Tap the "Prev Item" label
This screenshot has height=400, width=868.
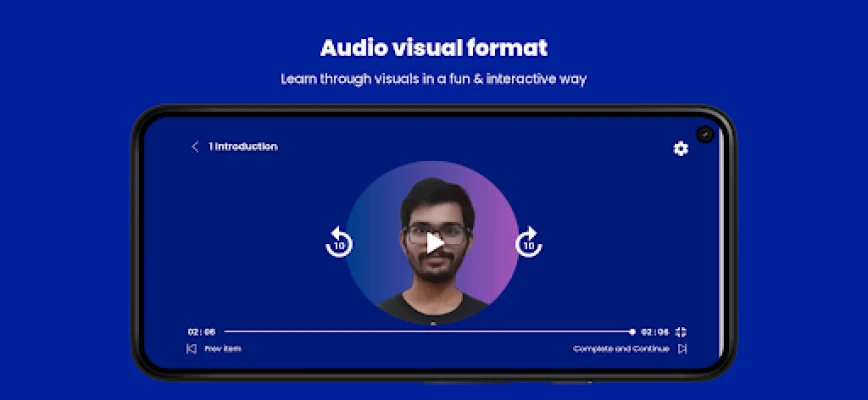pyautogui.click(x=223, y=349)
